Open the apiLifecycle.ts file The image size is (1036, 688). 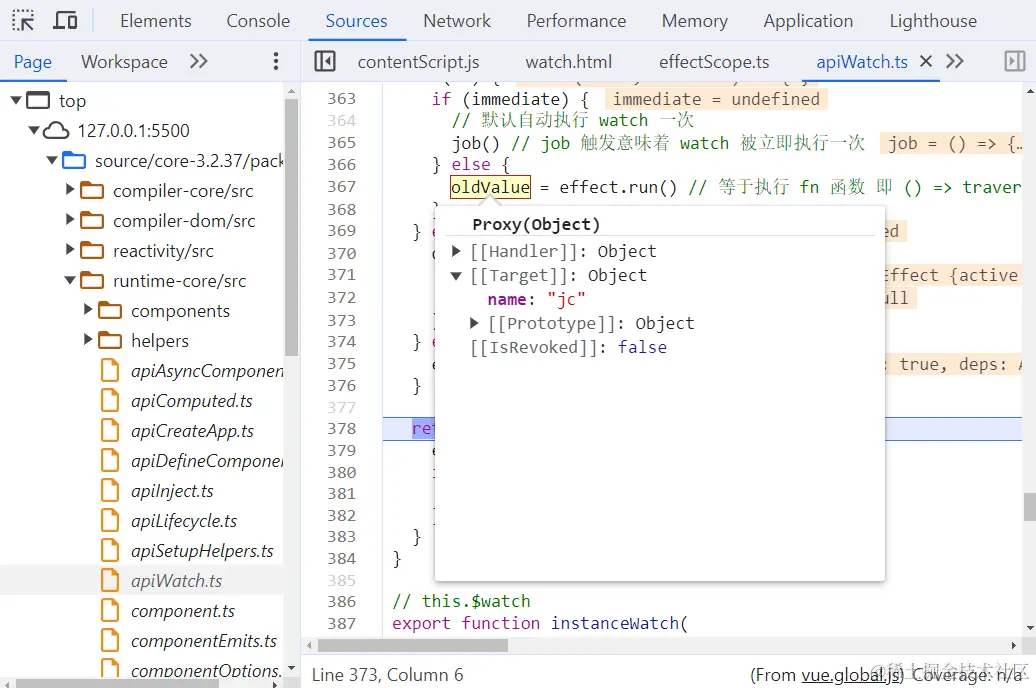pyautogui.click(x=184, y=521)
